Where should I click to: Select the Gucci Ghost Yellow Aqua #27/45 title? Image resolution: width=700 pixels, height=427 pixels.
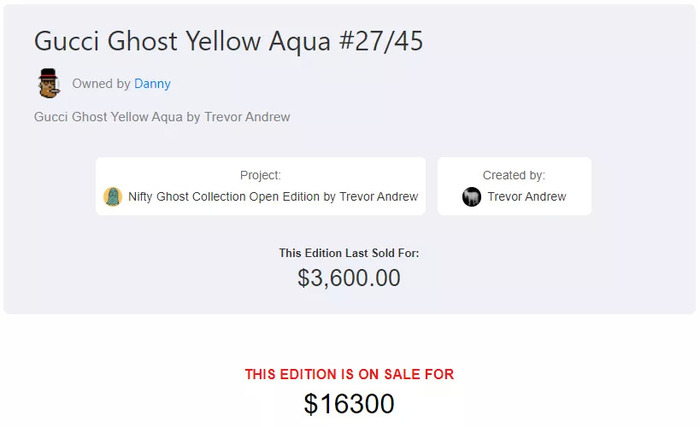pos(228,42)
